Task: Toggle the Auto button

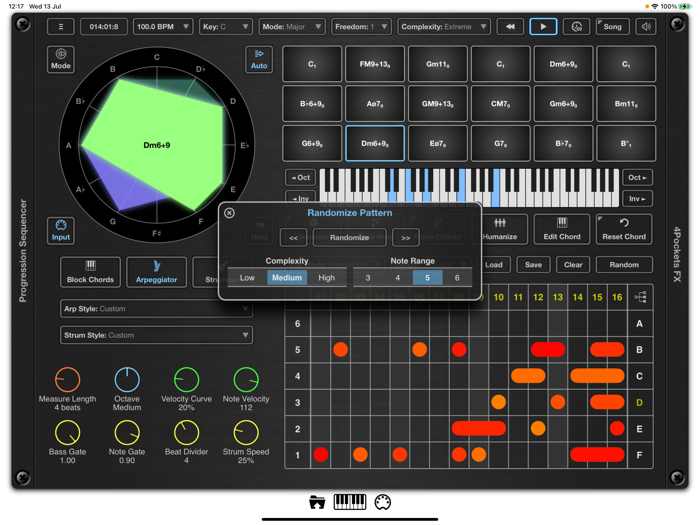Action: tap(259, 59)
